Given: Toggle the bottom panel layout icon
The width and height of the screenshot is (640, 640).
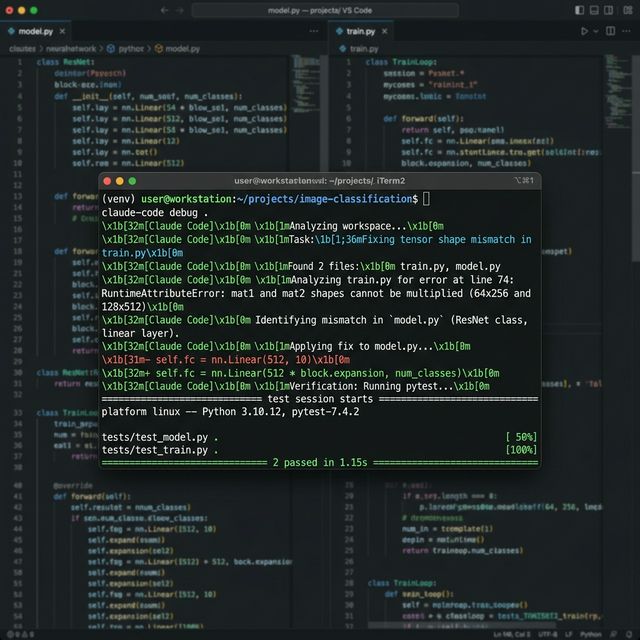Looking at the screenshot, I should pos(594,10).
